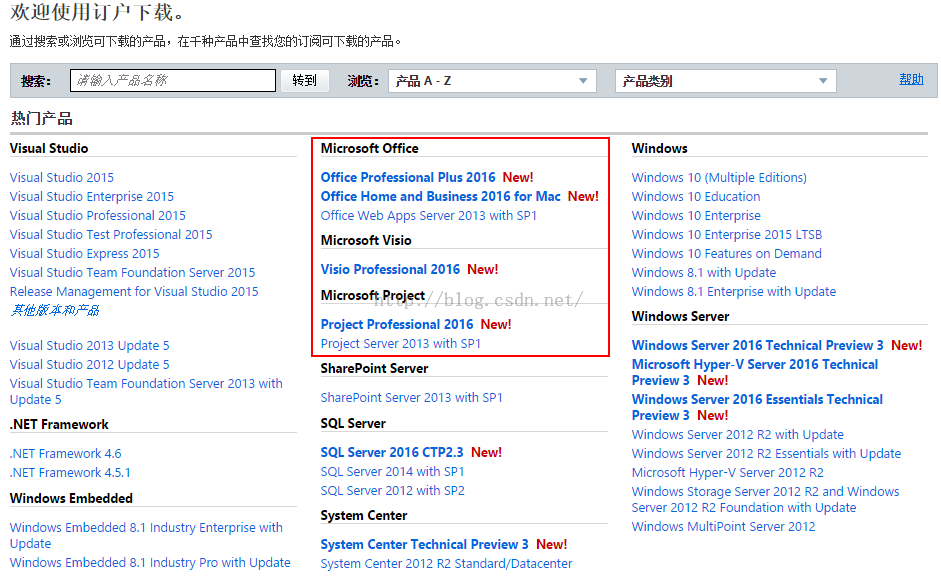This screenshot has height=579, width=941.
Task: Open Windows Server 2012 R2 Essentials with Update
Action: pos(766,454)
